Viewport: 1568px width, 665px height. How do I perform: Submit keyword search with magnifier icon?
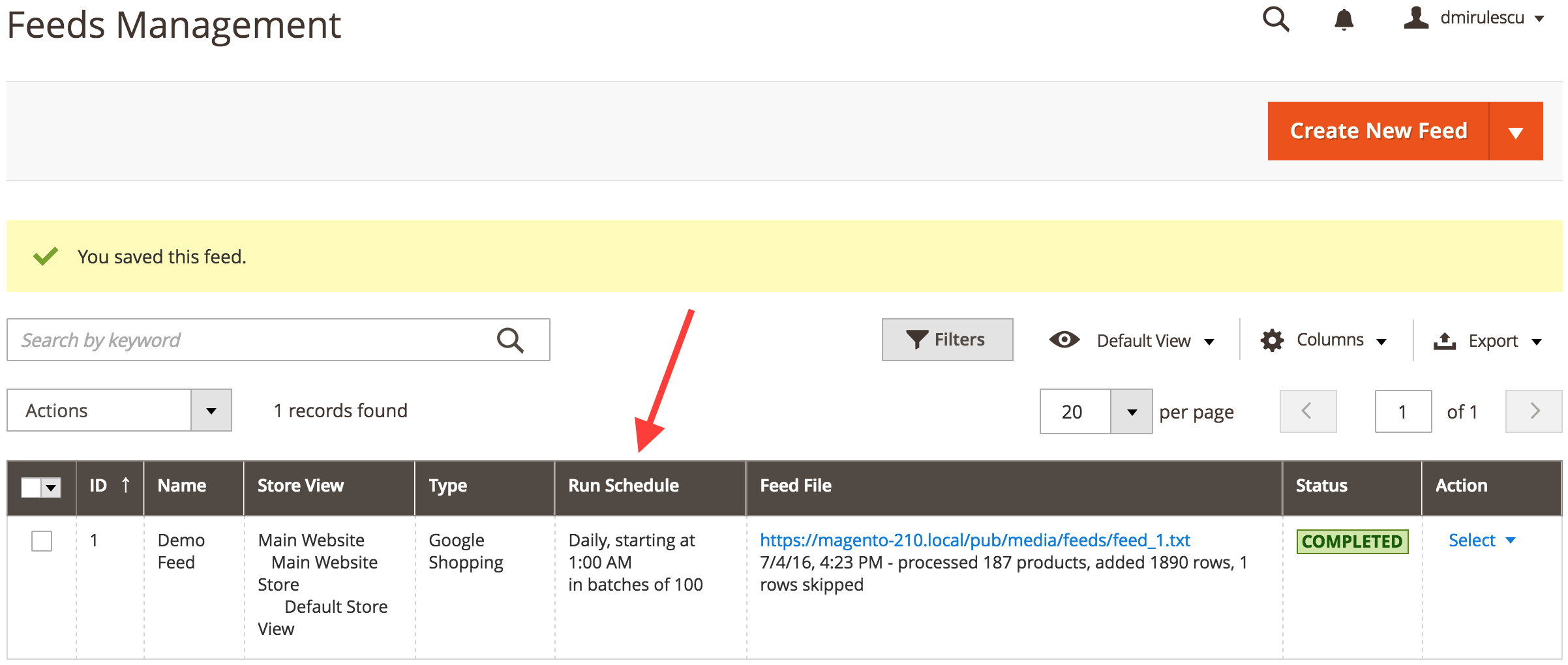510,340
